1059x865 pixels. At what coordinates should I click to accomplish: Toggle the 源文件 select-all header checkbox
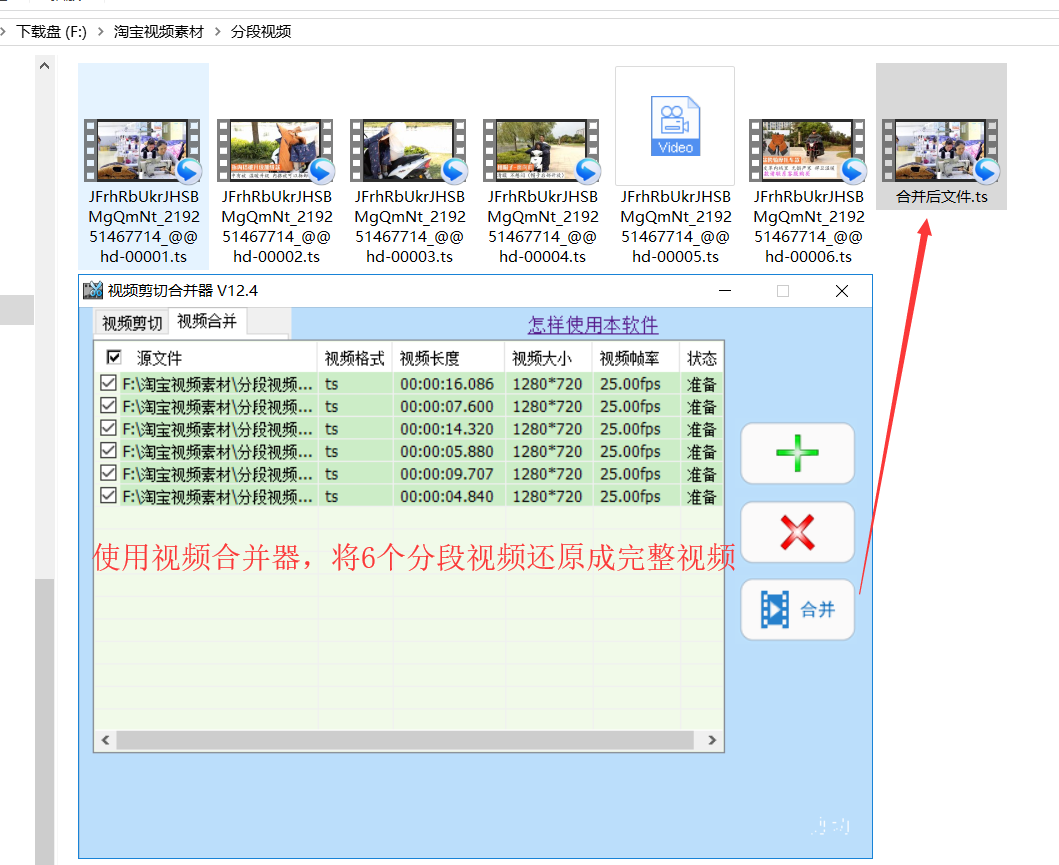(x=114, y=357)
